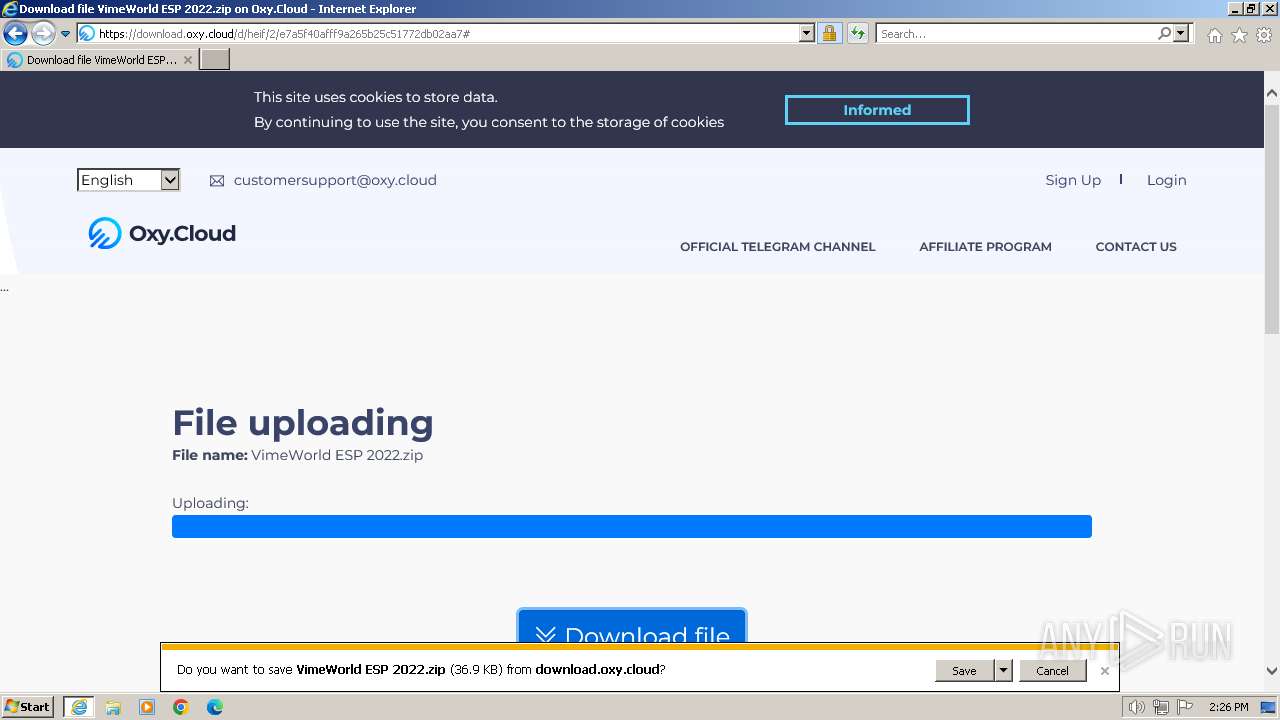Close the download notification bar

[1104, 671]
